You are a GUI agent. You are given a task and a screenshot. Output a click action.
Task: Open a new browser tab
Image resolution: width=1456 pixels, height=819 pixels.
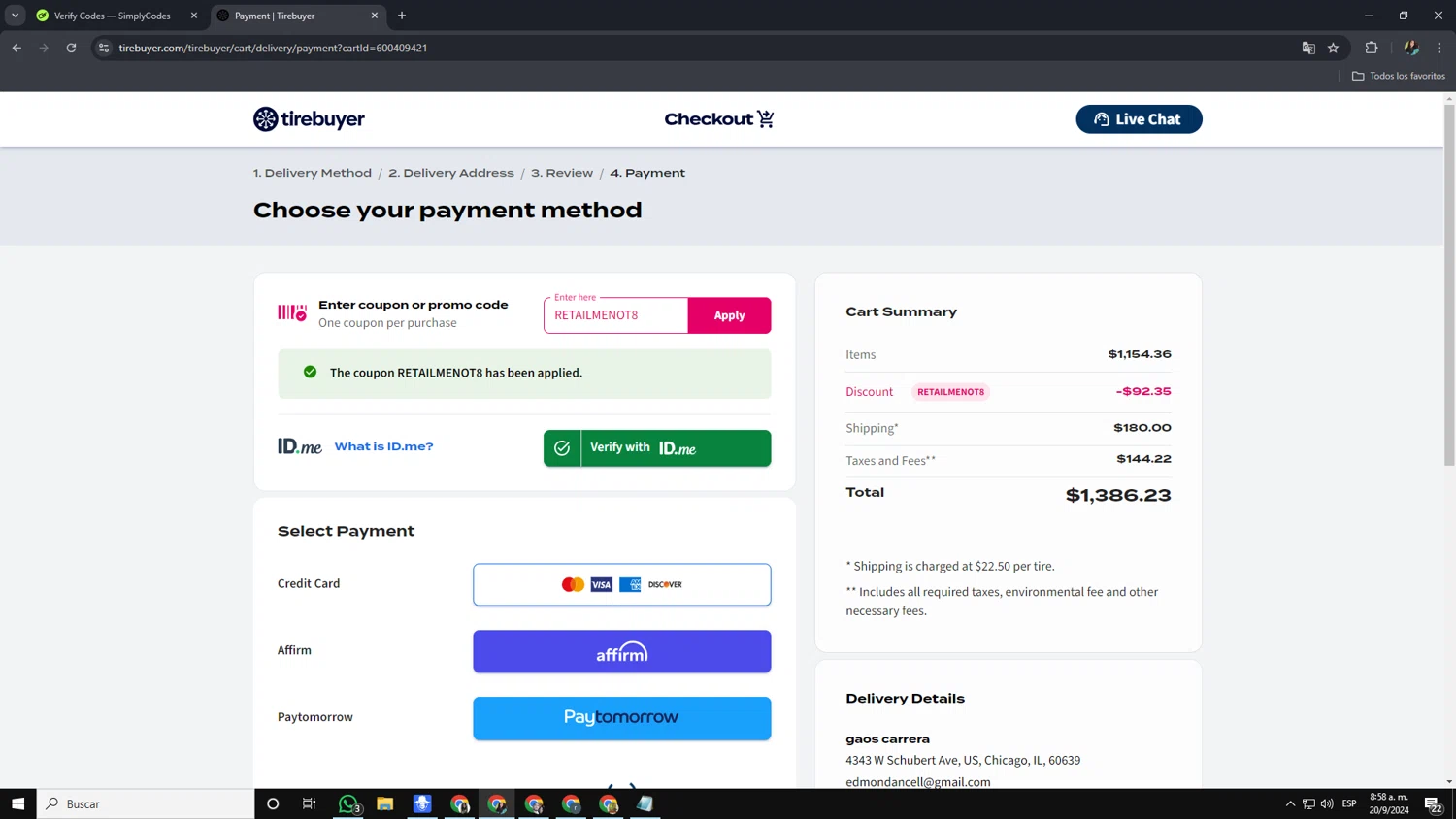[402, 16]
